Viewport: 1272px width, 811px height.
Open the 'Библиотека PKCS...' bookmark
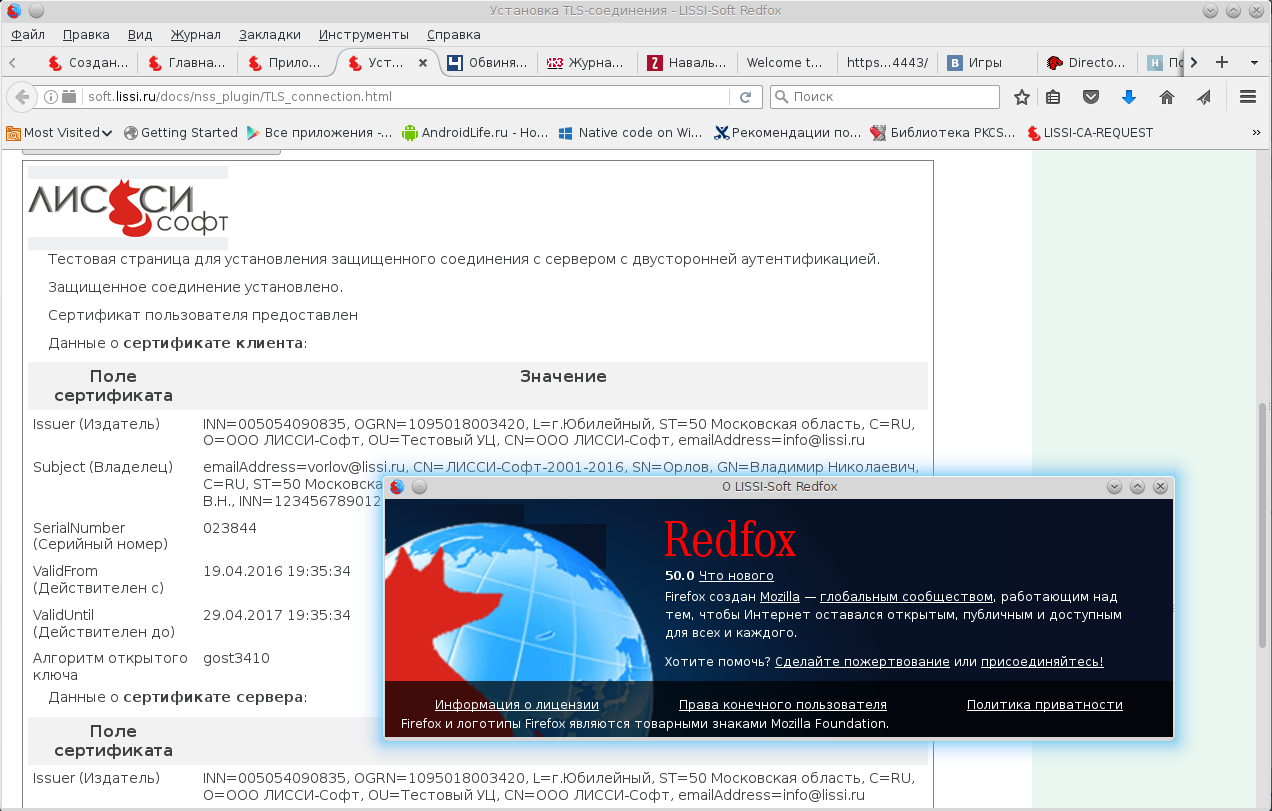coord(943,132)
